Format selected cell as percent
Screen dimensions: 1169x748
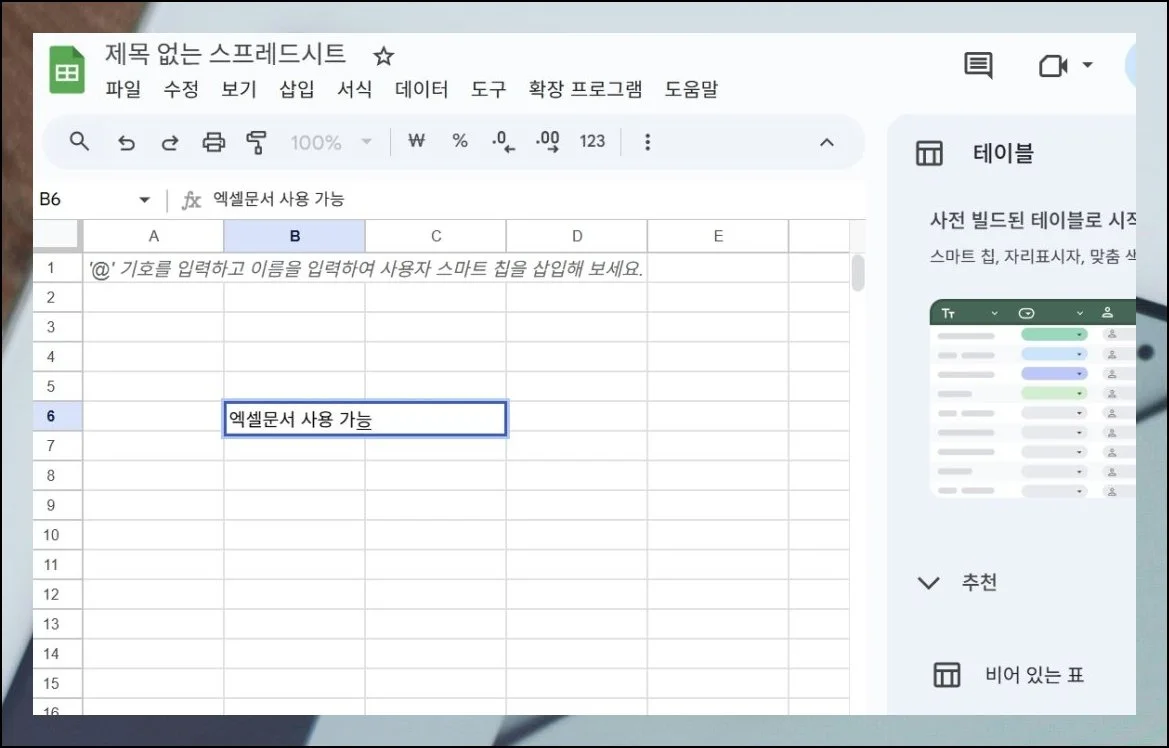coord(459,142)
